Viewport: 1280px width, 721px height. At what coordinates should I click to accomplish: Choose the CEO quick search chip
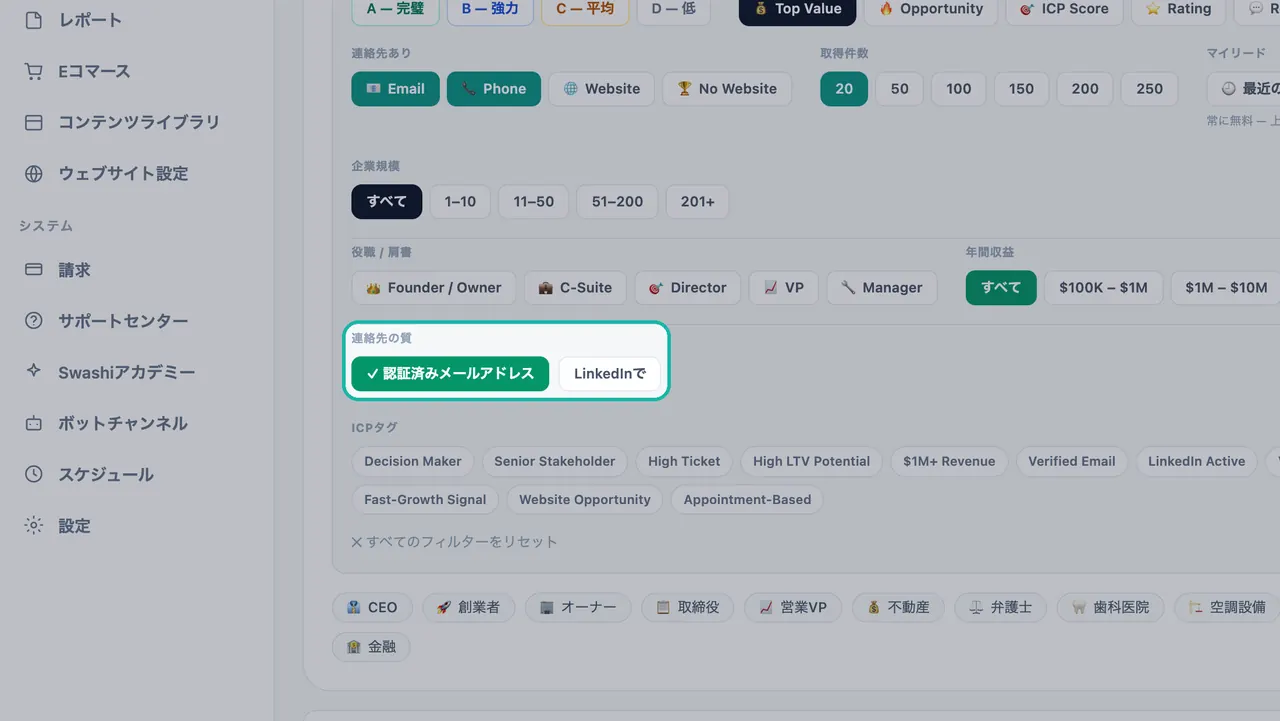pyautogui.click(x=371, y=608)
